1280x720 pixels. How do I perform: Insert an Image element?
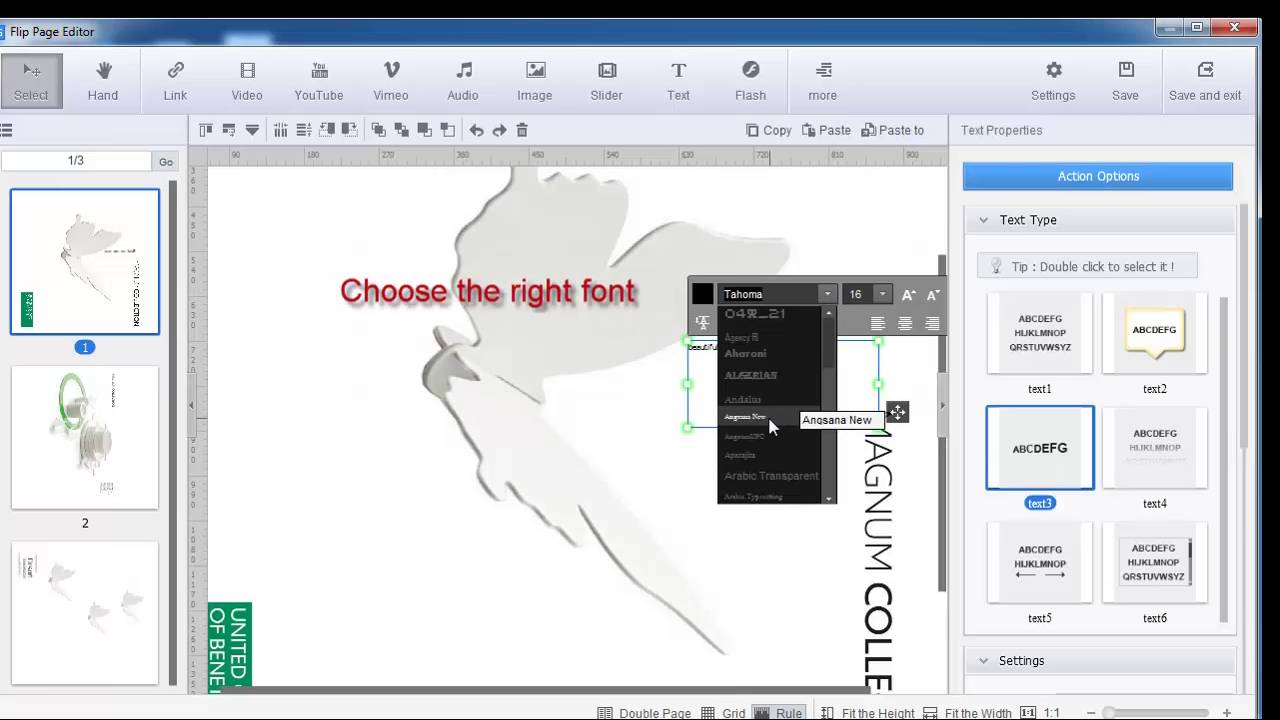pos(535,81)
